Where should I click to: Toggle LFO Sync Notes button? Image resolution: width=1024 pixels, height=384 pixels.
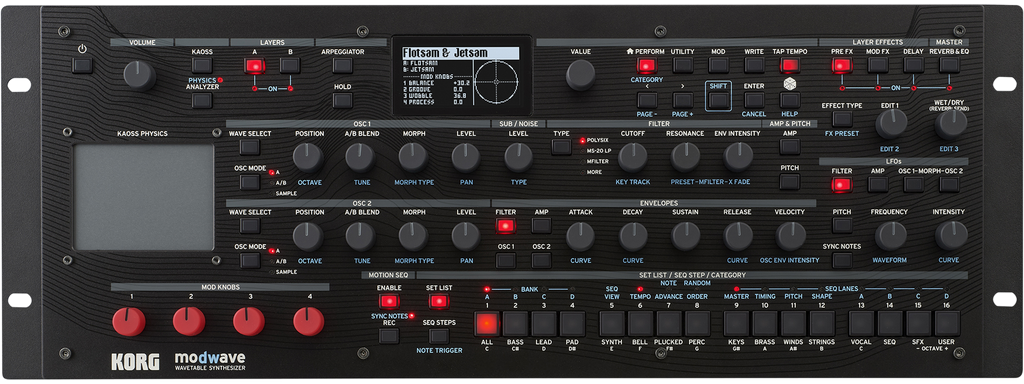point(842,261)
